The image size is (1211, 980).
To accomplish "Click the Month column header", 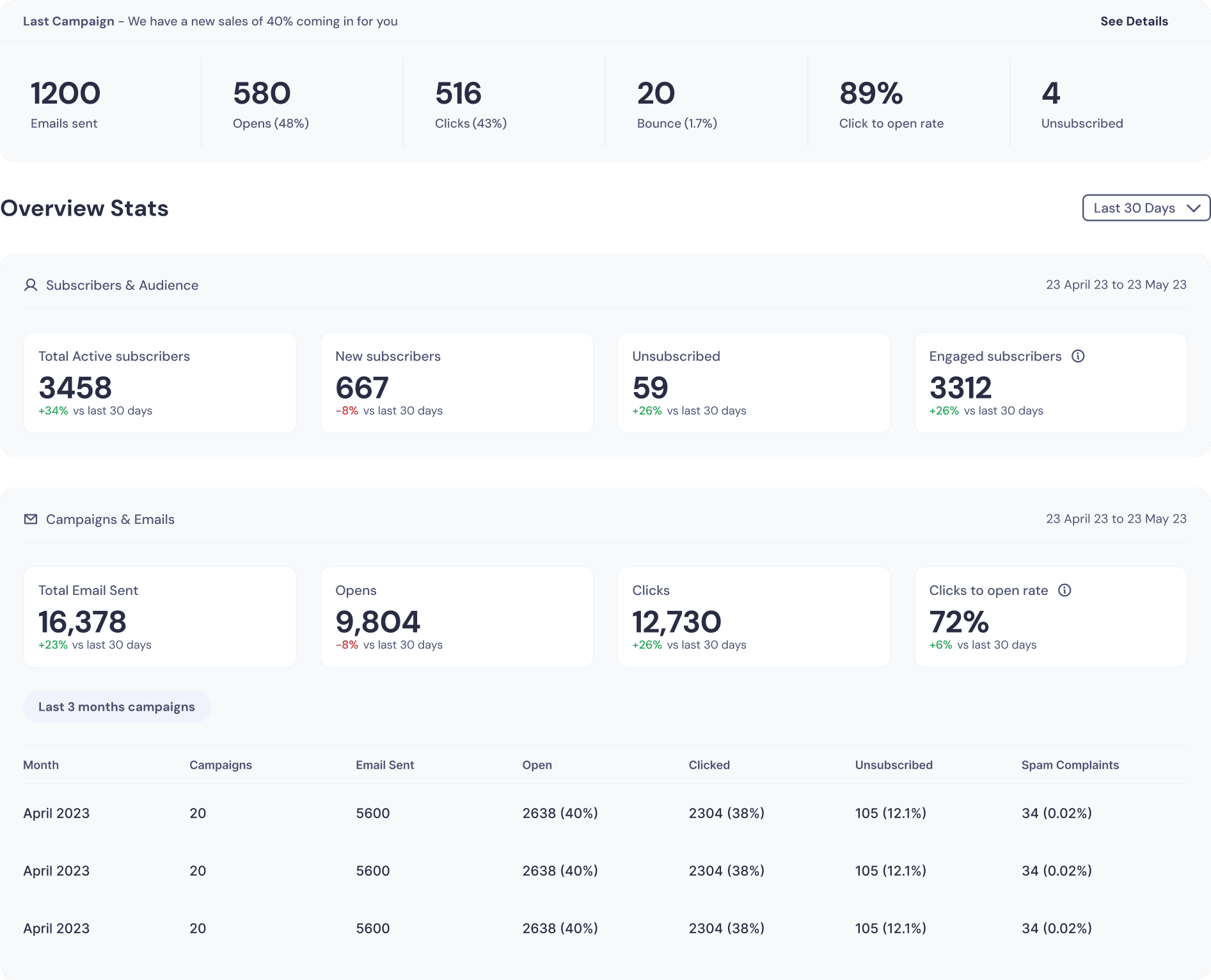I will click(41, 765).
